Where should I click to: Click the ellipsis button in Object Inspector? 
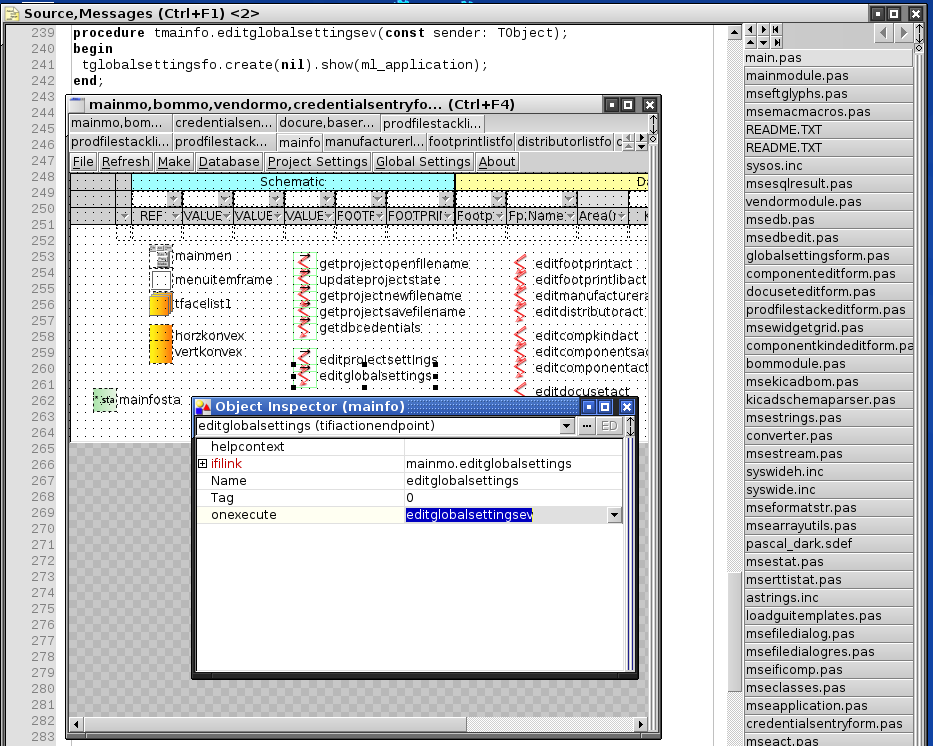click(x=587, y=426)
